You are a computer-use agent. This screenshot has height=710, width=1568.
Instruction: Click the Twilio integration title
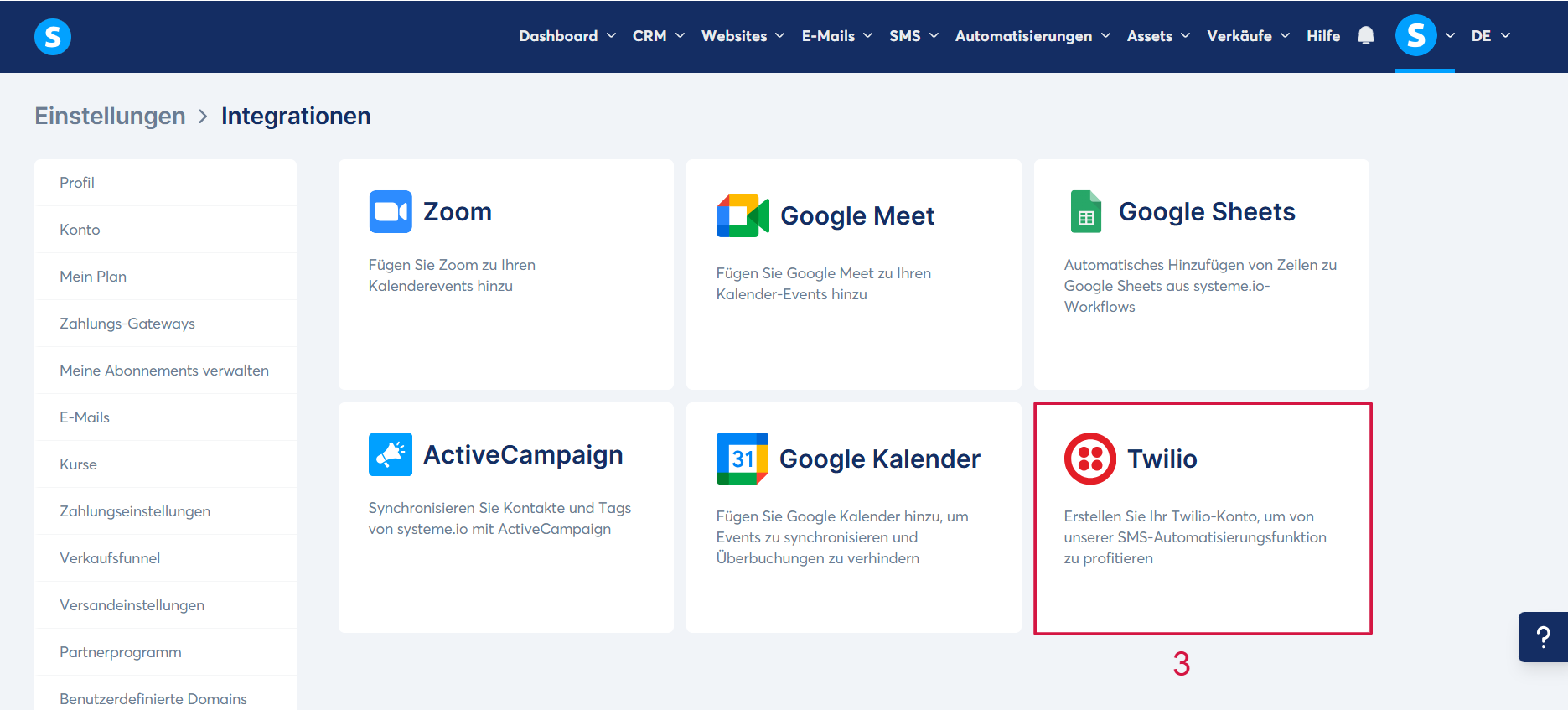(1162, 459)
